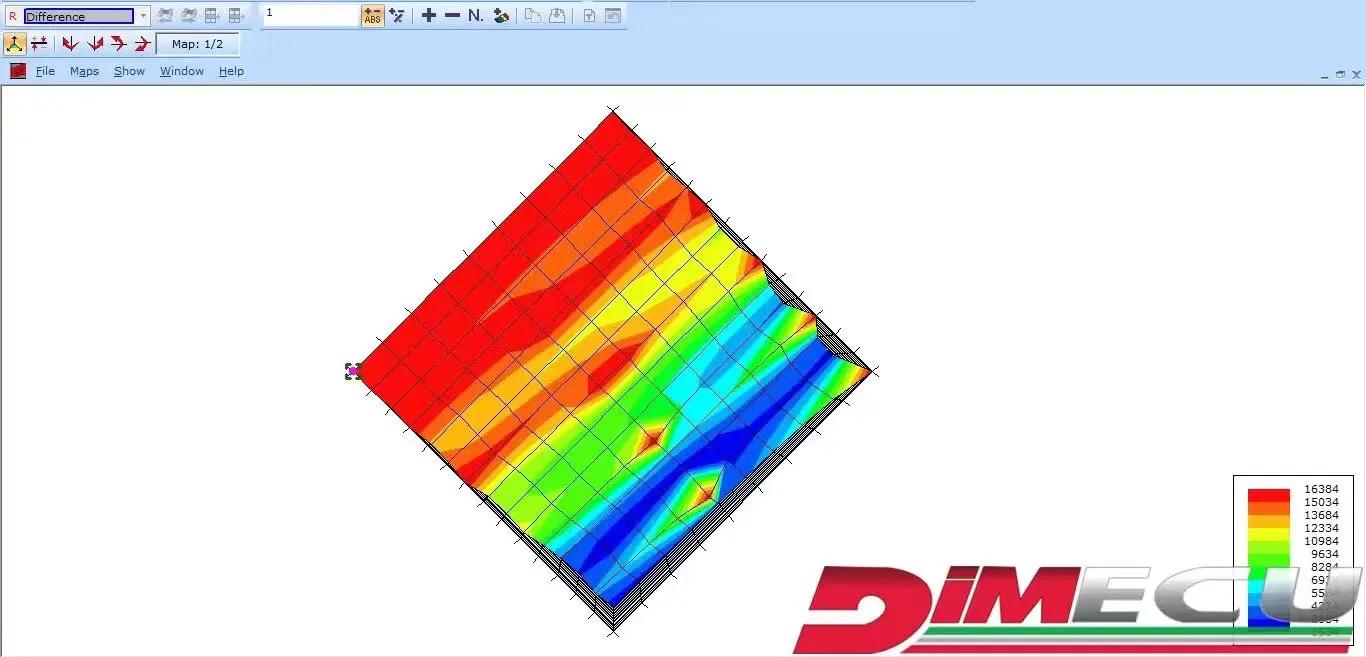The height and width of the screenshot is (657, 1366).
Task: Click the red plus-minus line icon
Action: coord(39,44)
